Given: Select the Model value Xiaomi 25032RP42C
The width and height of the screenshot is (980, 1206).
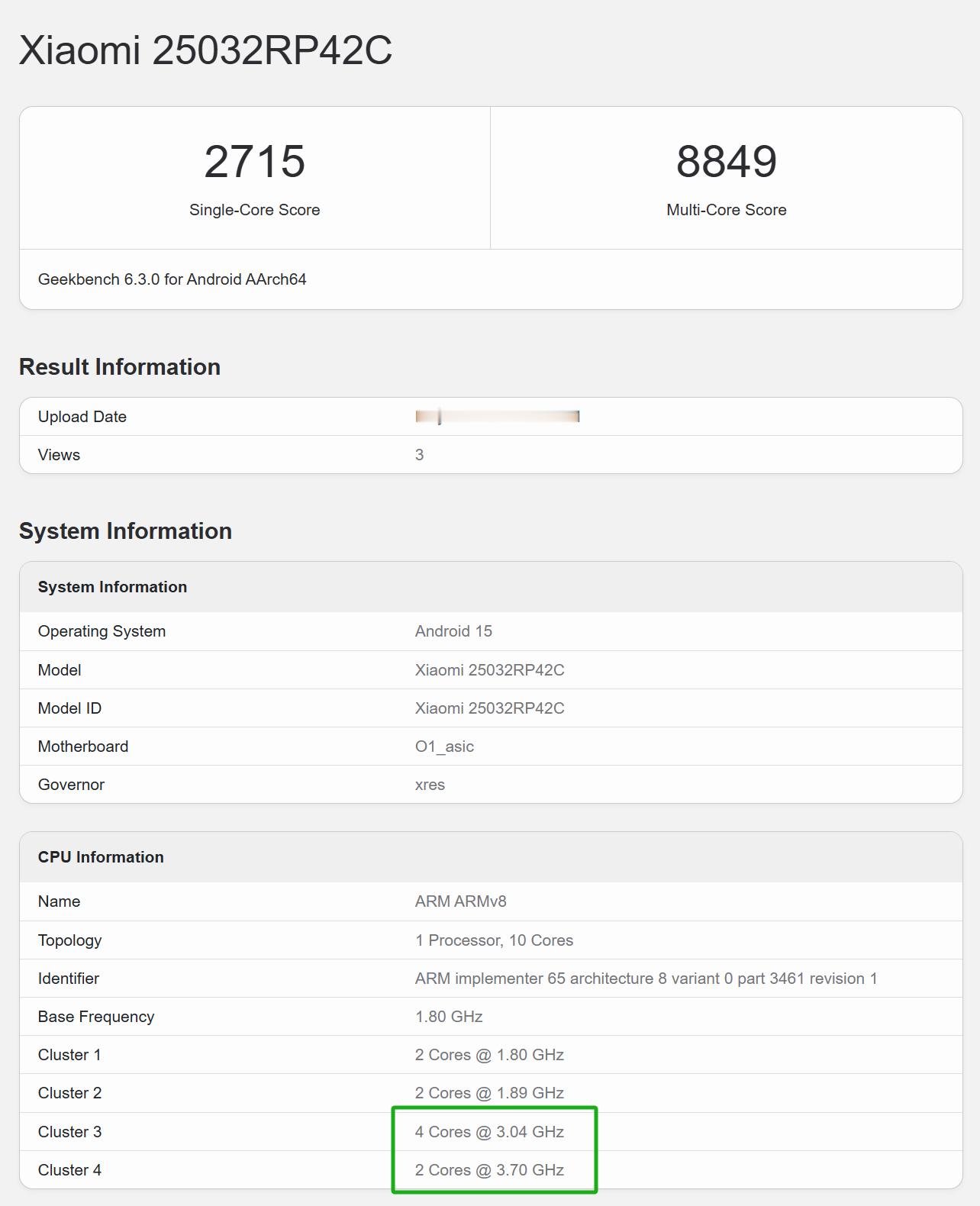Looking at the screenshot, I should pos(490,670).
